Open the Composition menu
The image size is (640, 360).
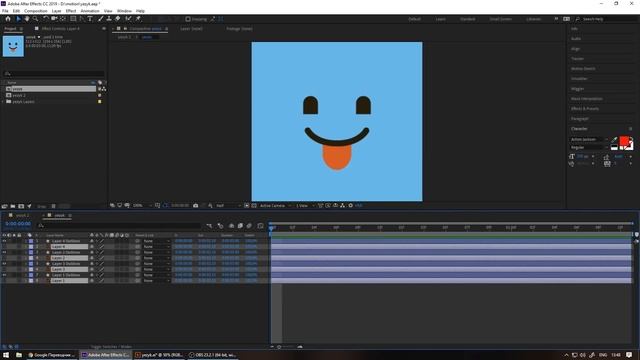[36, 11]
